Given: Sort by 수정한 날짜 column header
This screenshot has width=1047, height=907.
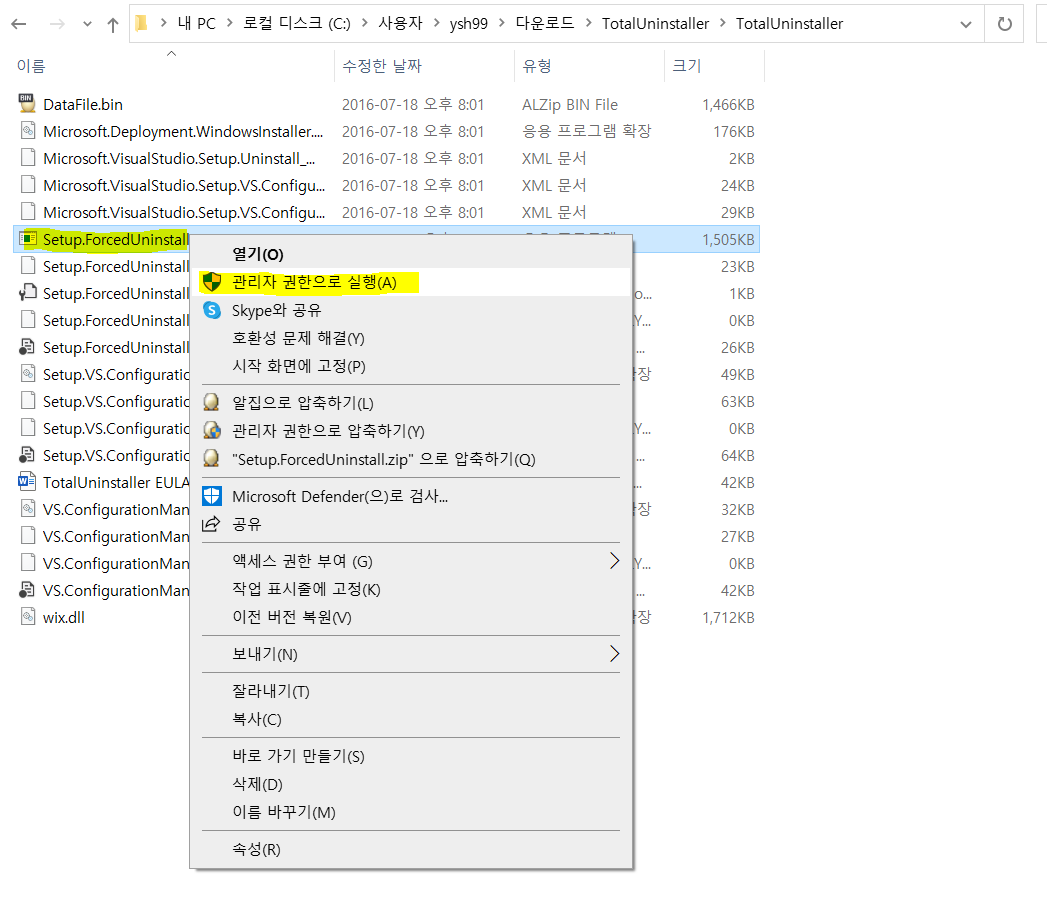Looking at the screenshot, I should pyautogui.click(x=382, y=65).
